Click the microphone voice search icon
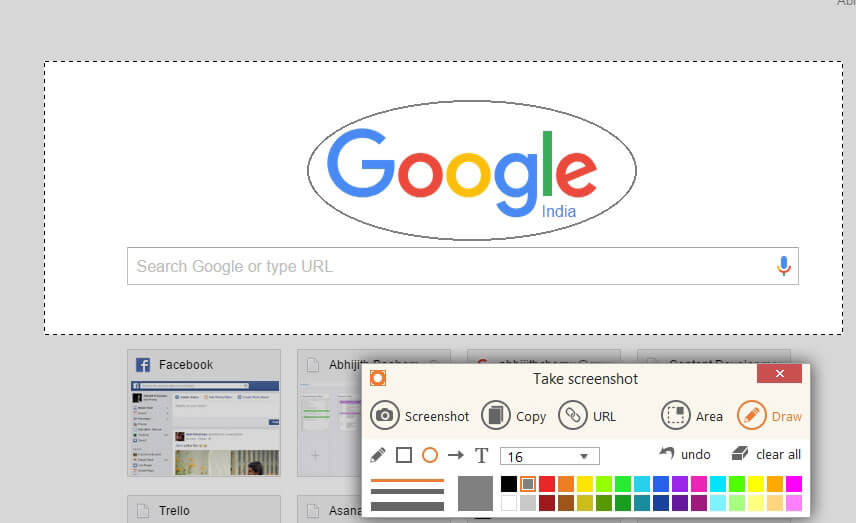Screen dimensions: 856x523 [x=784, y=266]
